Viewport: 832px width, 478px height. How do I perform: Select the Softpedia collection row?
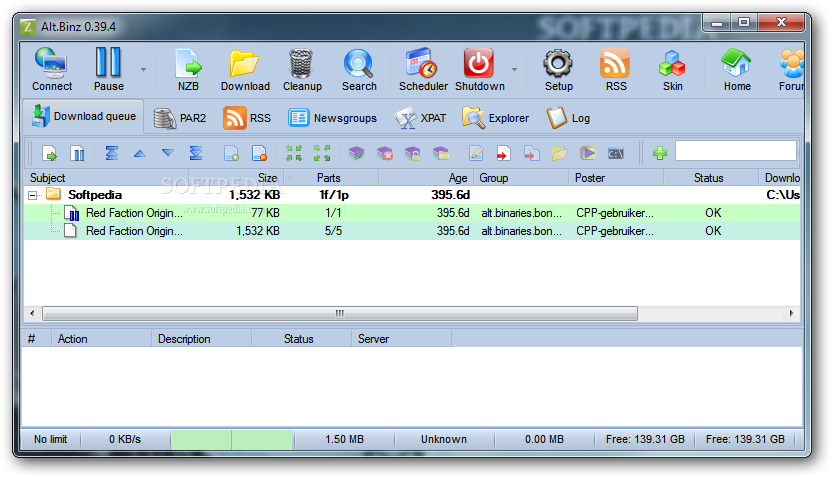tap(412, 195)
